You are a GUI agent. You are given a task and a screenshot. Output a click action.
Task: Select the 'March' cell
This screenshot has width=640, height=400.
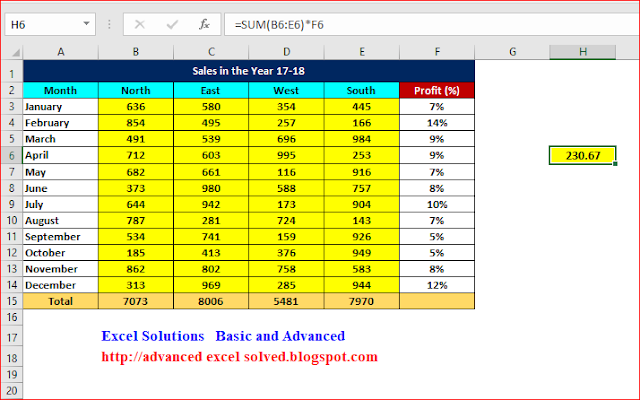(61, 139)
